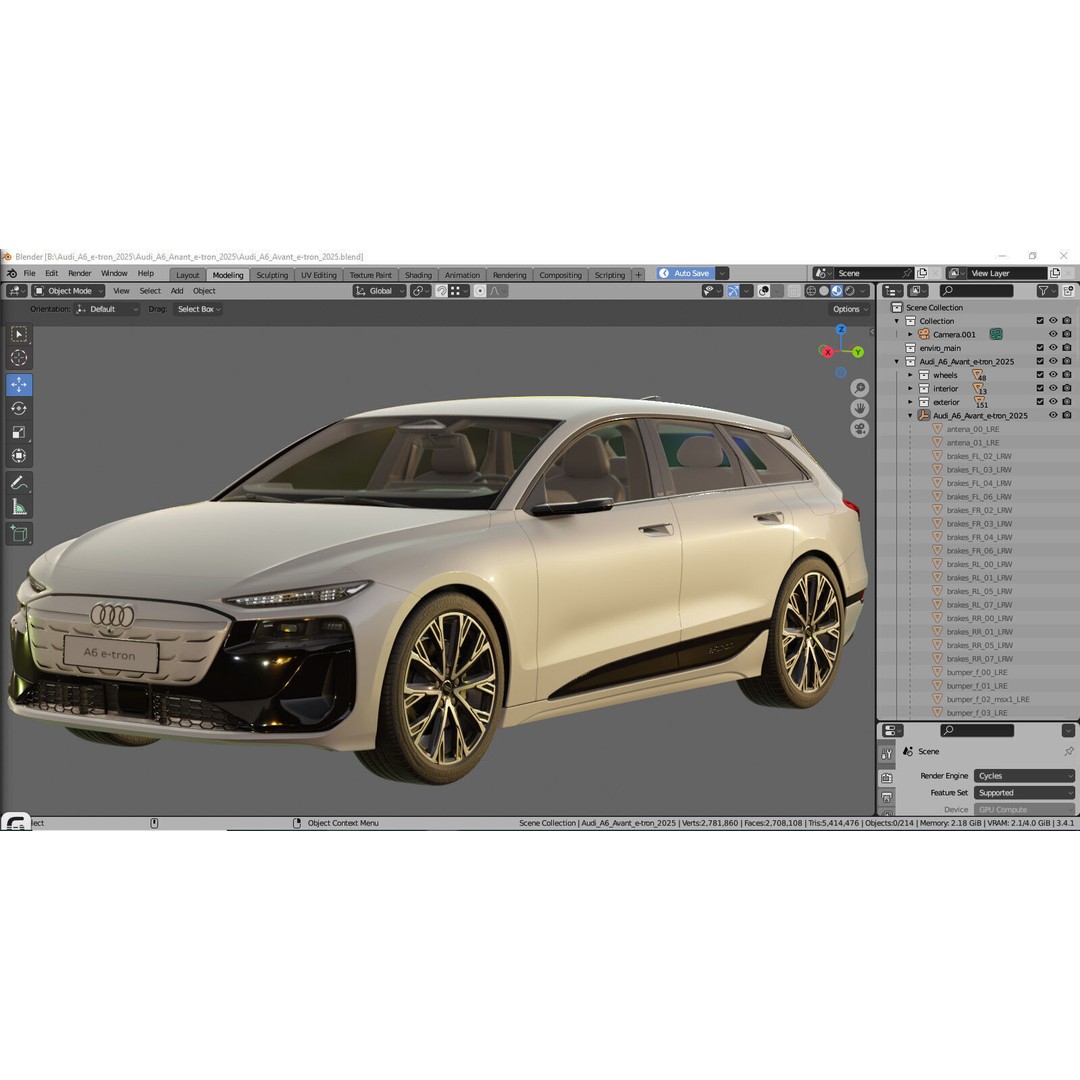Viewport: 1080px width, 1080px height.
Task: Expand the interior collection
Action: coord(911,388)
